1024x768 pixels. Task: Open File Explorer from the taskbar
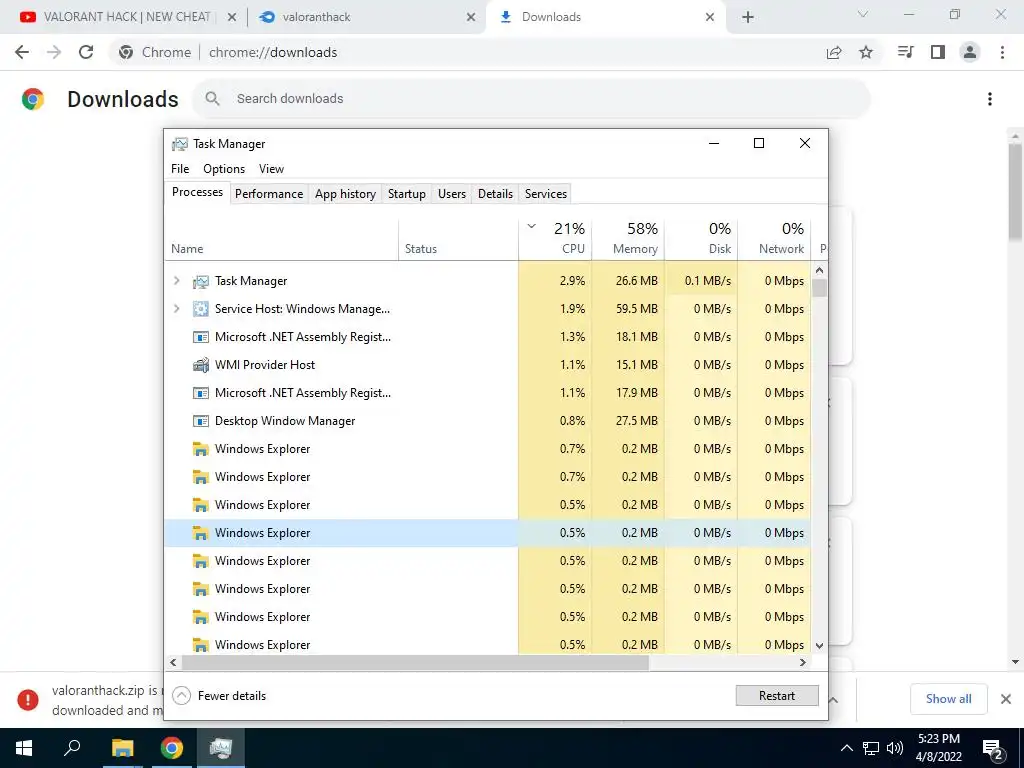(x=122, y=748)
